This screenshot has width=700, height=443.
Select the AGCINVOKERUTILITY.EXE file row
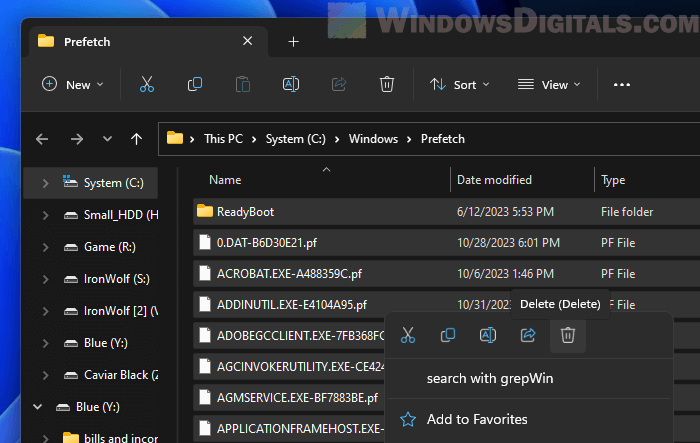point(289,366)
